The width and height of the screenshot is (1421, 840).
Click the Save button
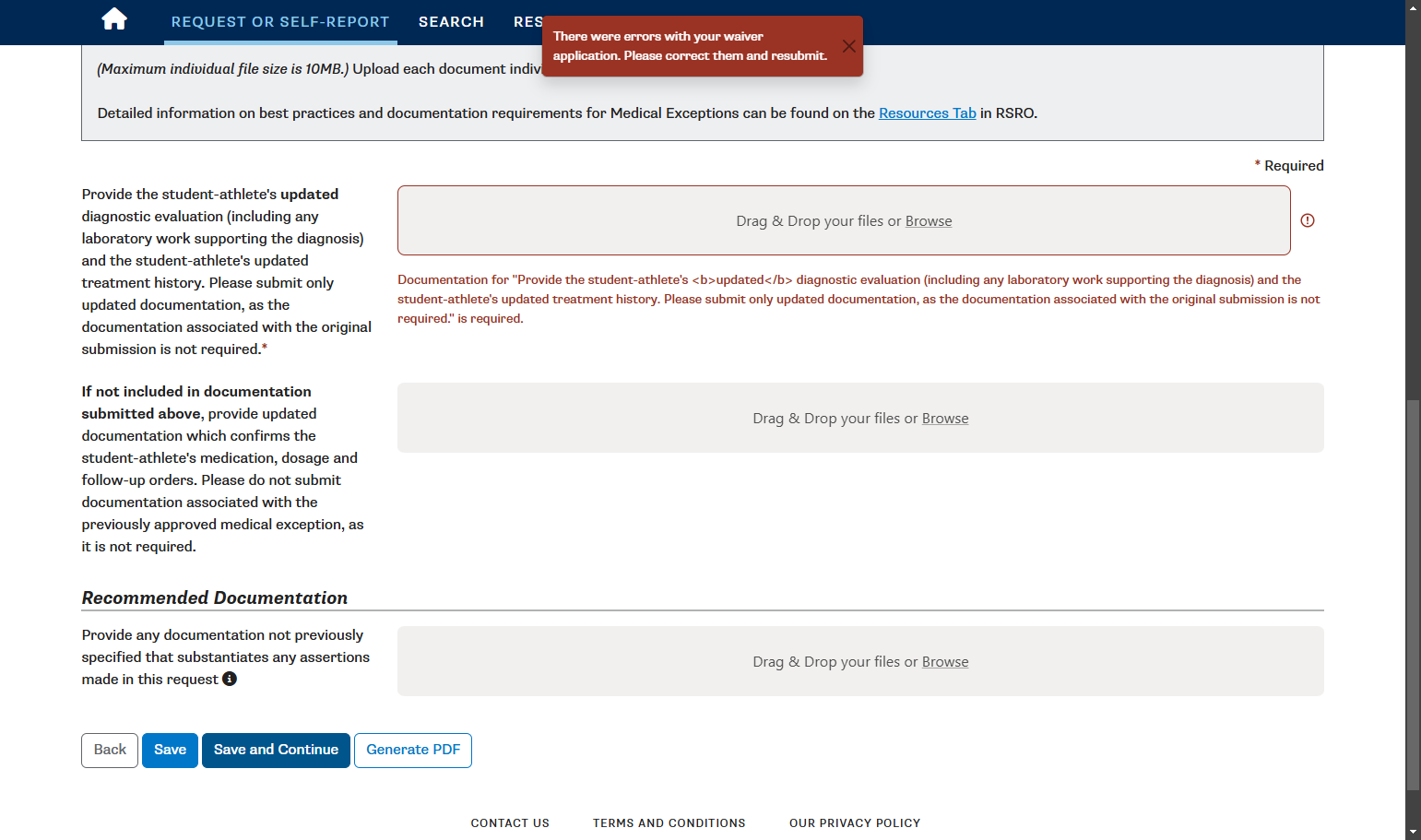(x=170, y=750)
